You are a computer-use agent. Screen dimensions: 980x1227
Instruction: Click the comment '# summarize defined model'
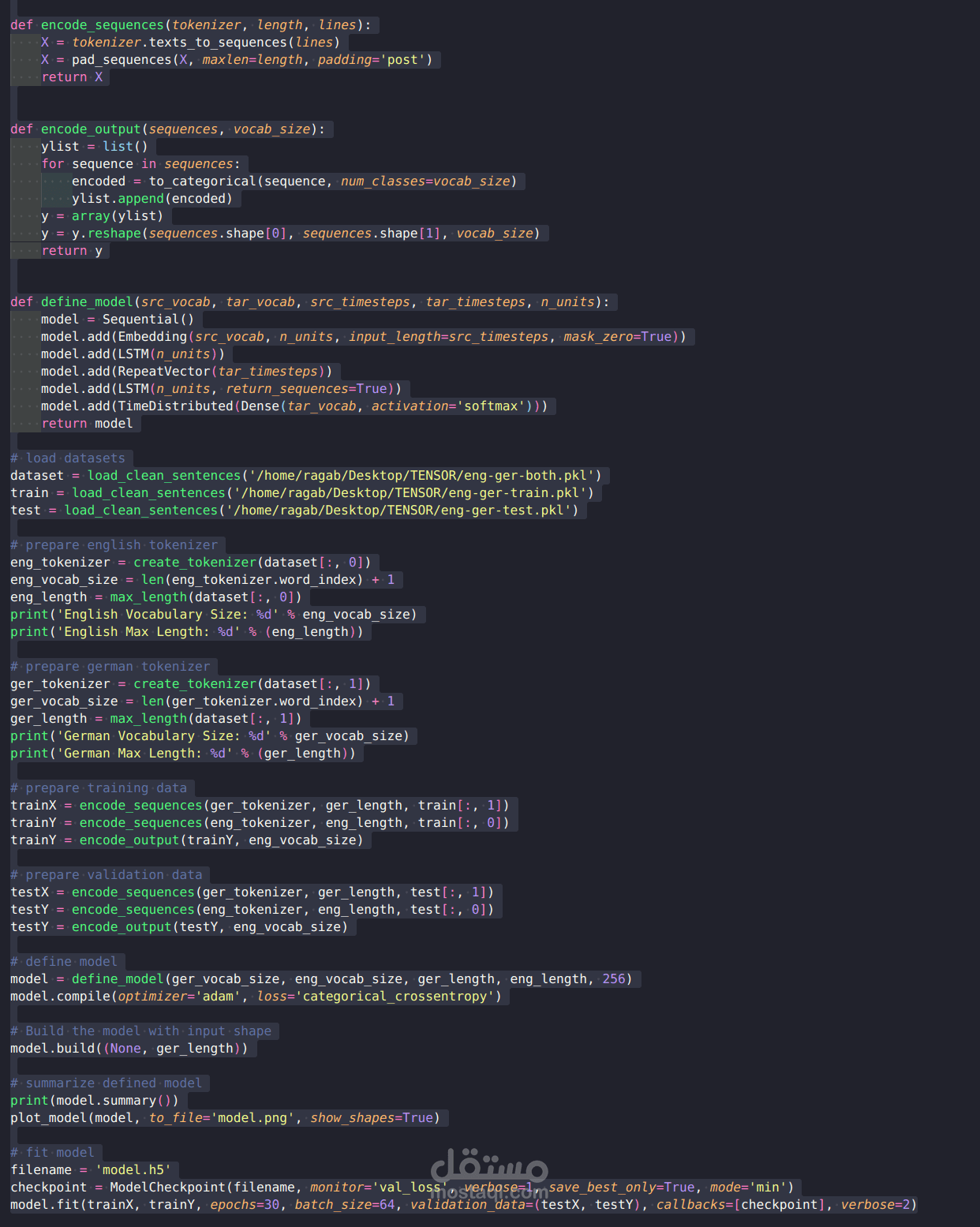pos(107,1083)
